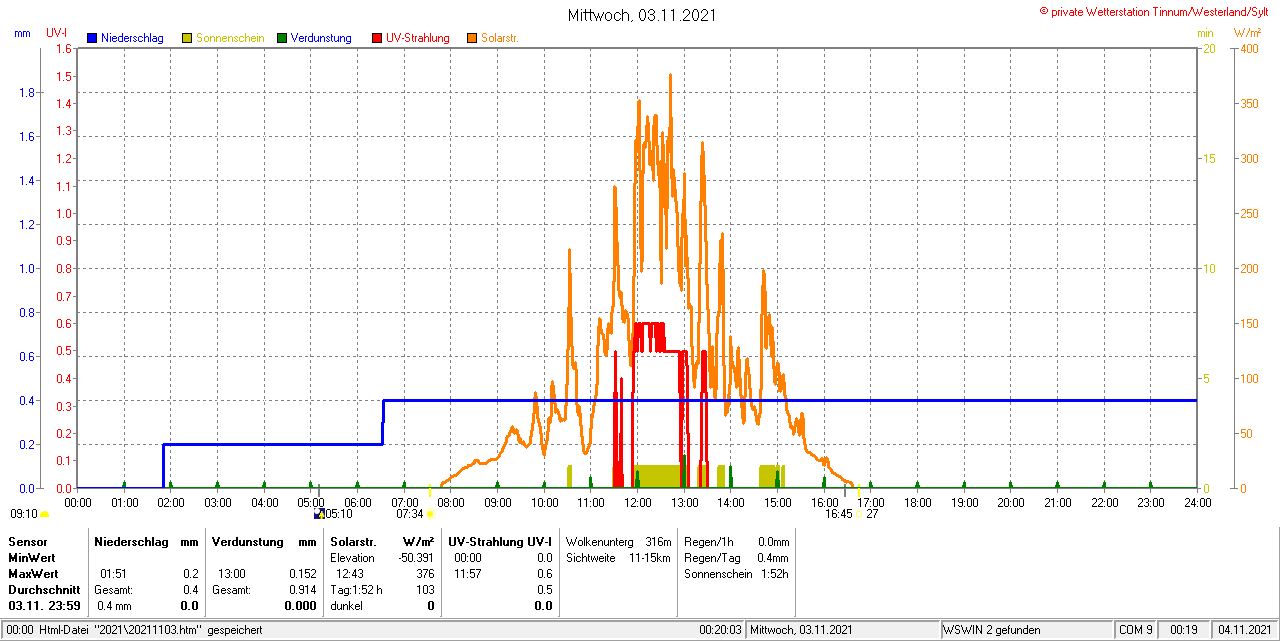Click the orange Solarstr. legend swatch
This screenshot has width=1280, height=641.
click(x=472, y=38)
